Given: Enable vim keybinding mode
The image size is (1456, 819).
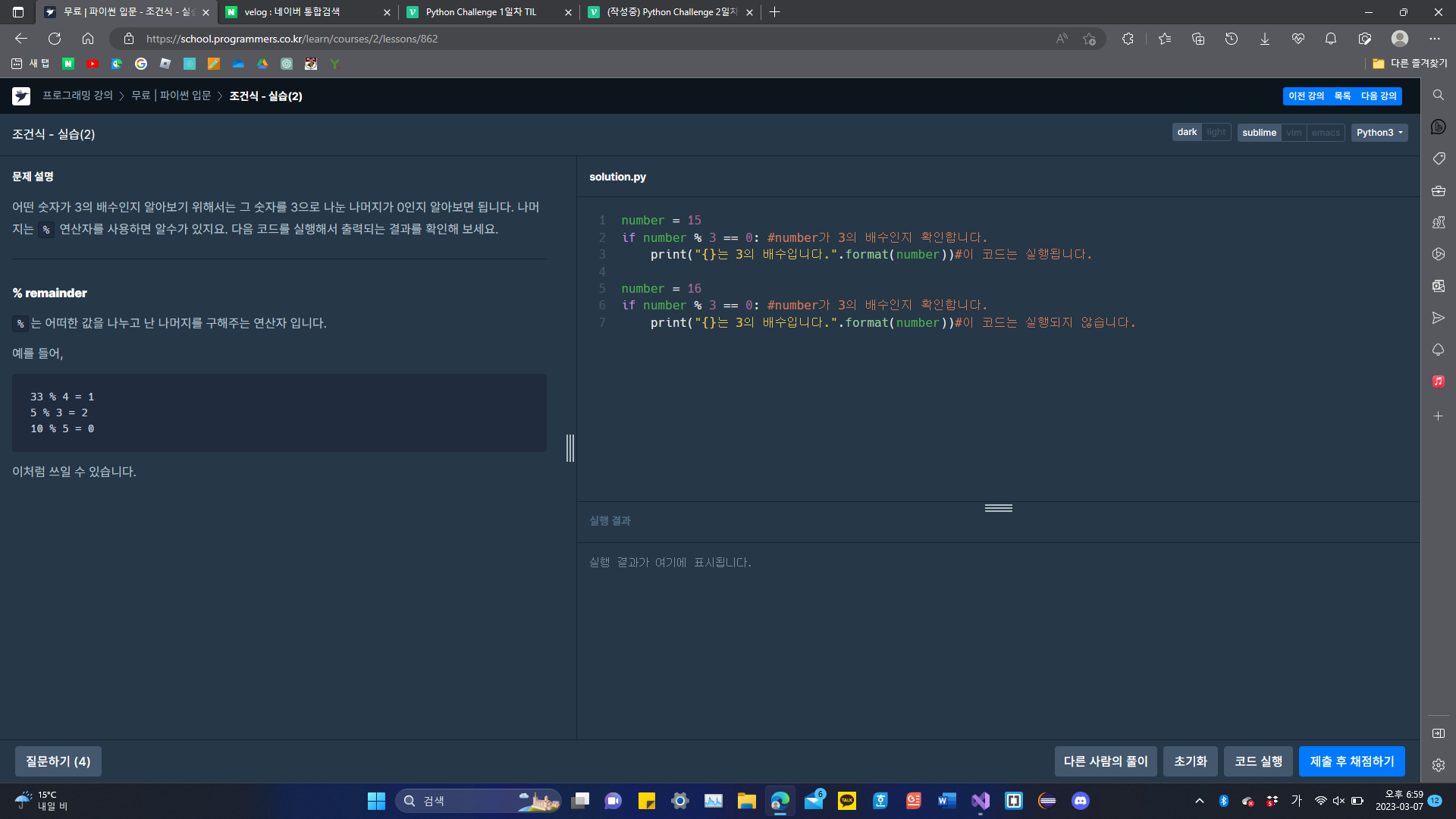Looking at the screenshot, I should (1294, 133).
